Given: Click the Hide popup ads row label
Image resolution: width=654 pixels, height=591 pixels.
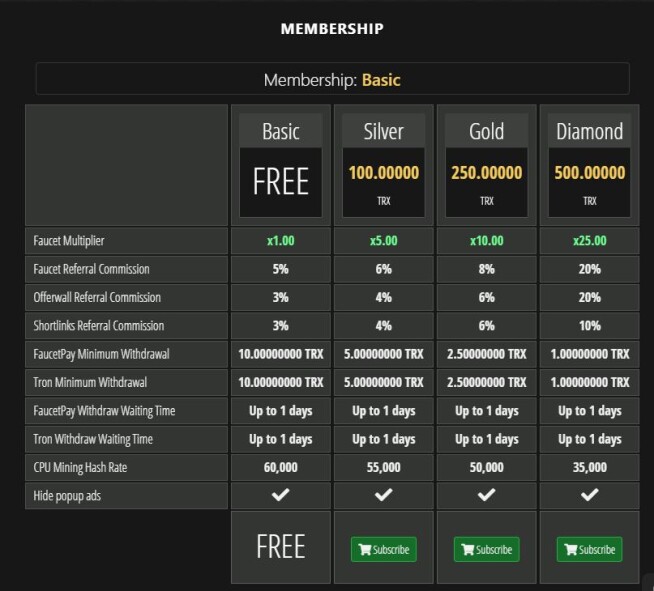Looking at the screenshot, I should click(67, 496).
